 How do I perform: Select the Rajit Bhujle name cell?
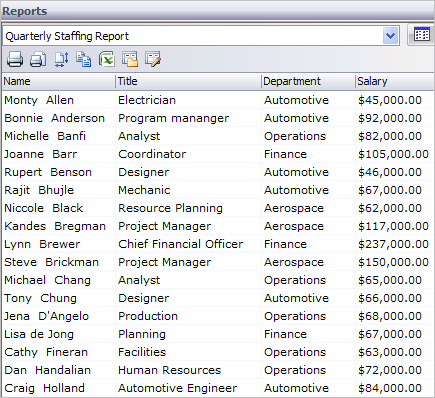(59, 190)
